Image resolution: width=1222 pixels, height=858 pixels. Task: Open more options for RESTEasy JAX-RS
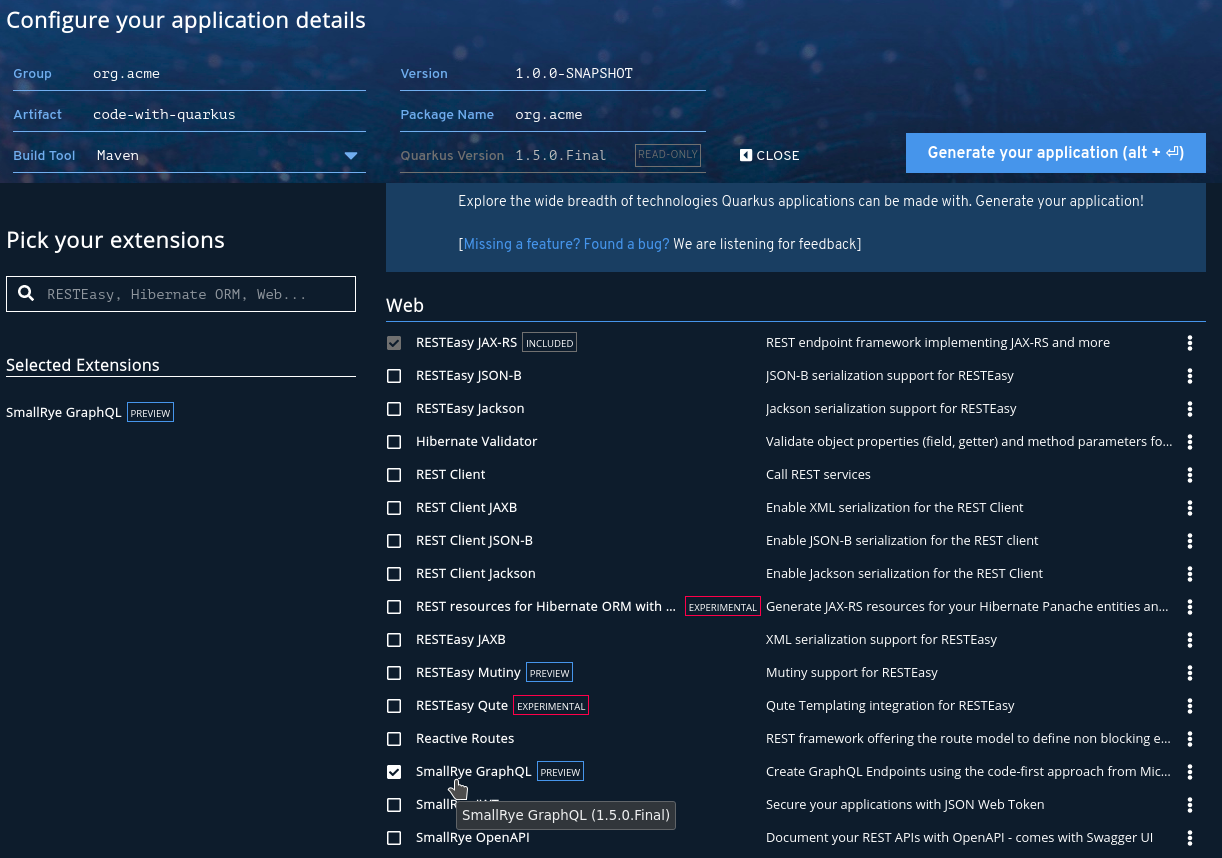[1189, 343]
